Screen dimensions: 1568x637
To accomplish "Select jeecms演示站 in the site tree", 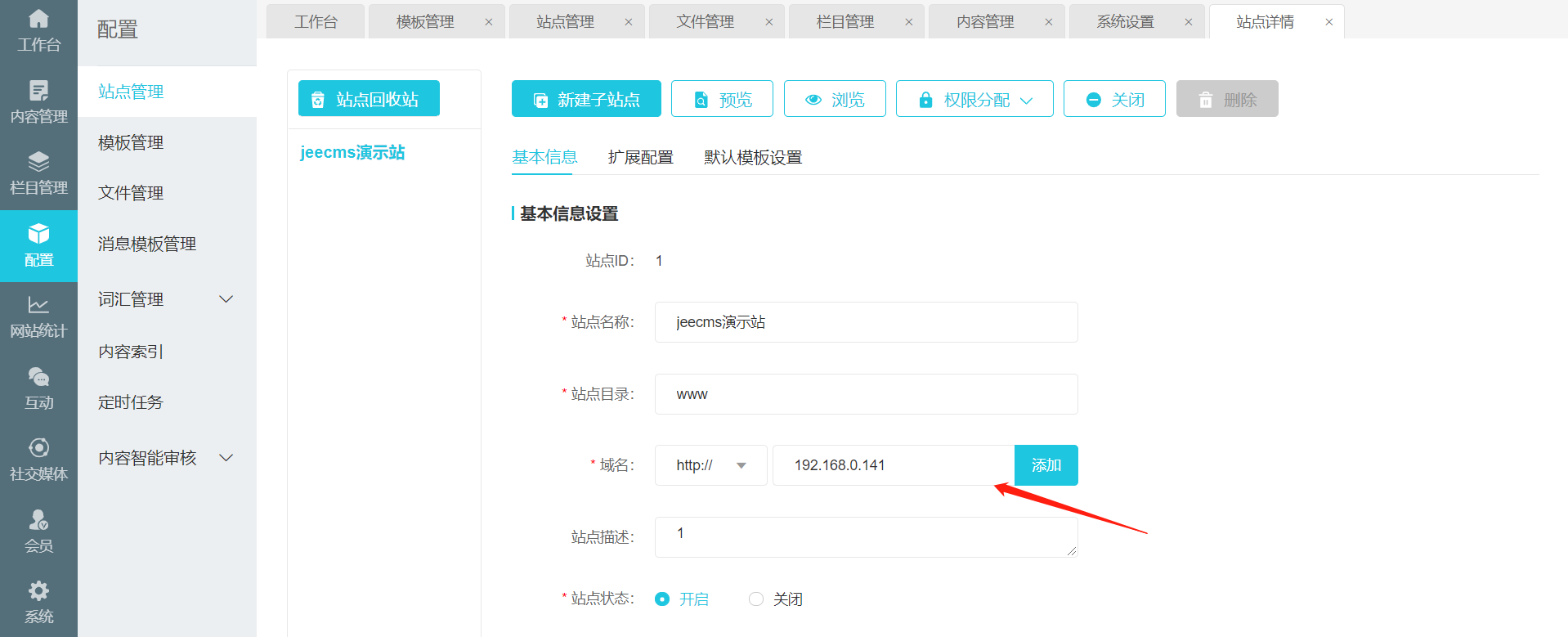I will pyautogui.click(x=352, y=153).
